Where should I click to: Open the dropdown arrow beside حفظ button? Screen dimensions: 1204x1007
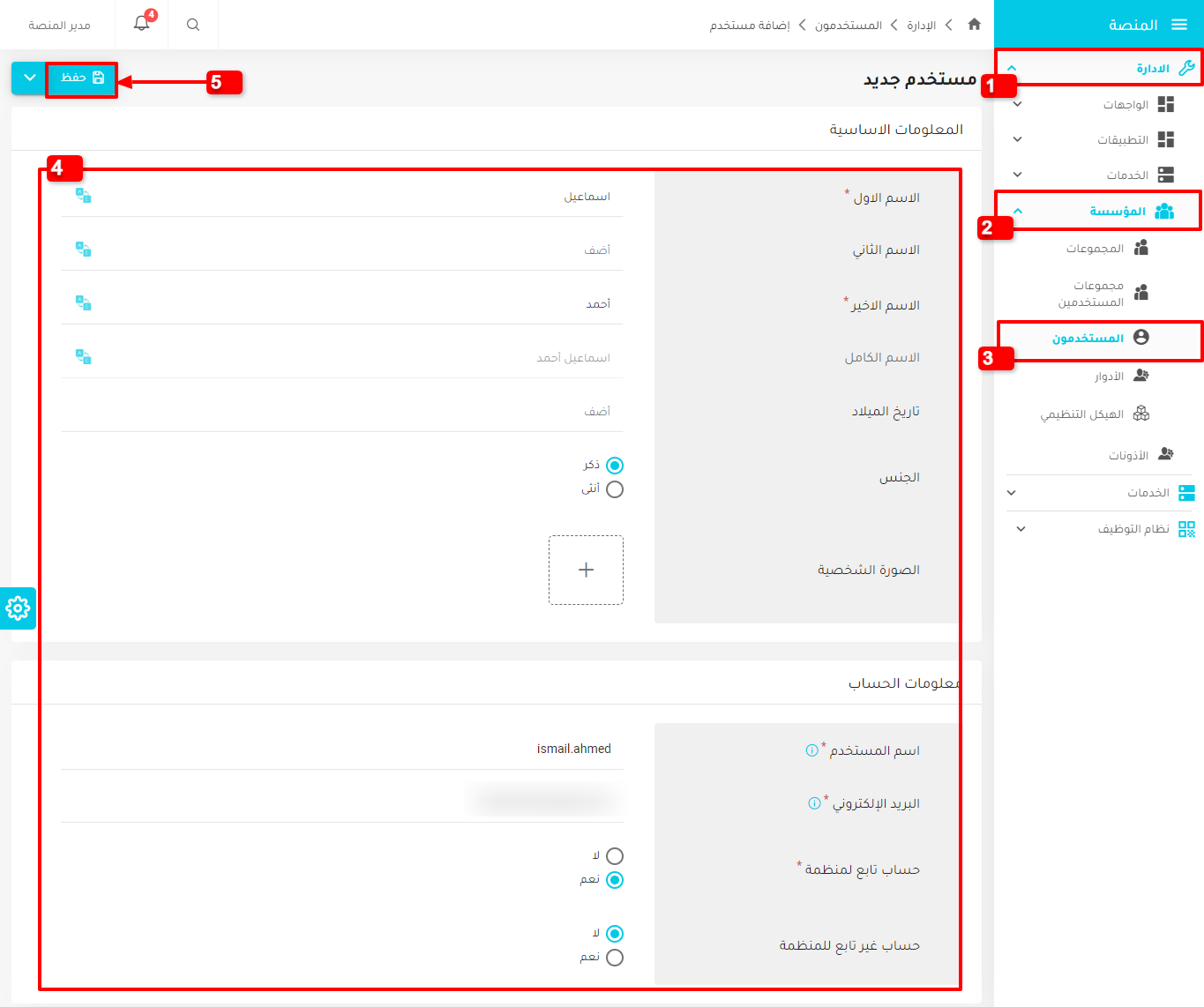click(x=29, y=78)
